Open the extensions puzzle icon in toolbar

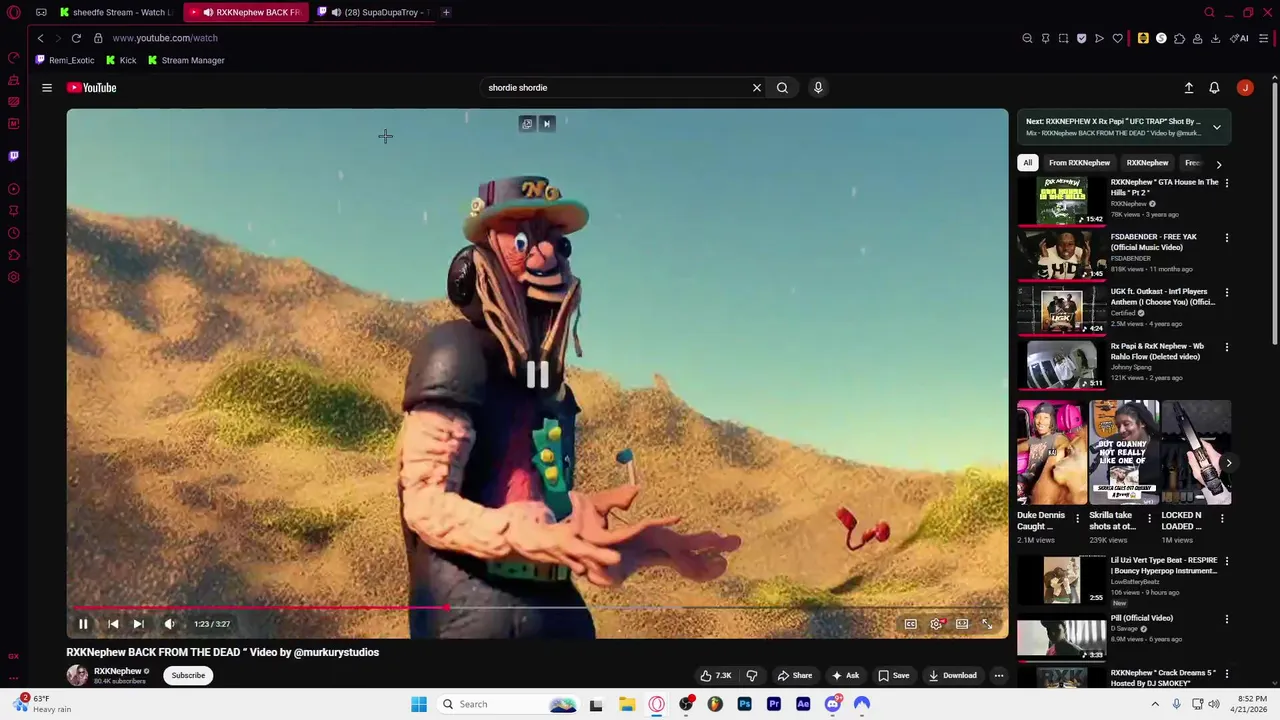(x=1179, y=38)
